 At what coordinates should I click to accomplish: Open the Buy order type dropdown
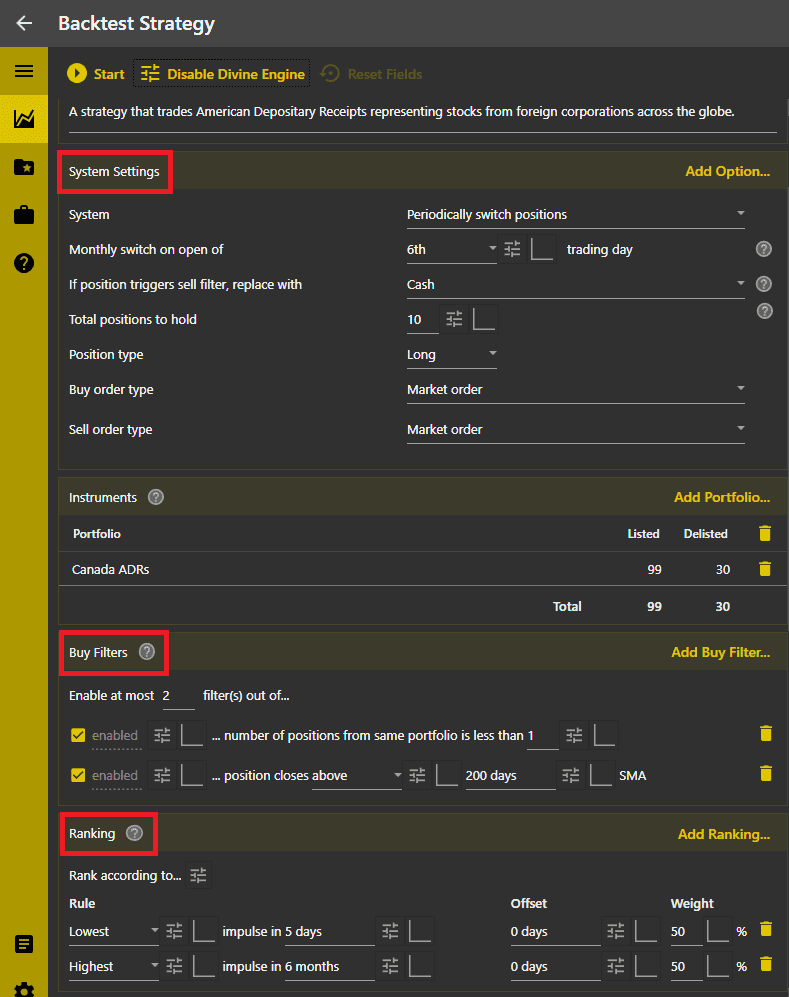tap(575, 389)
